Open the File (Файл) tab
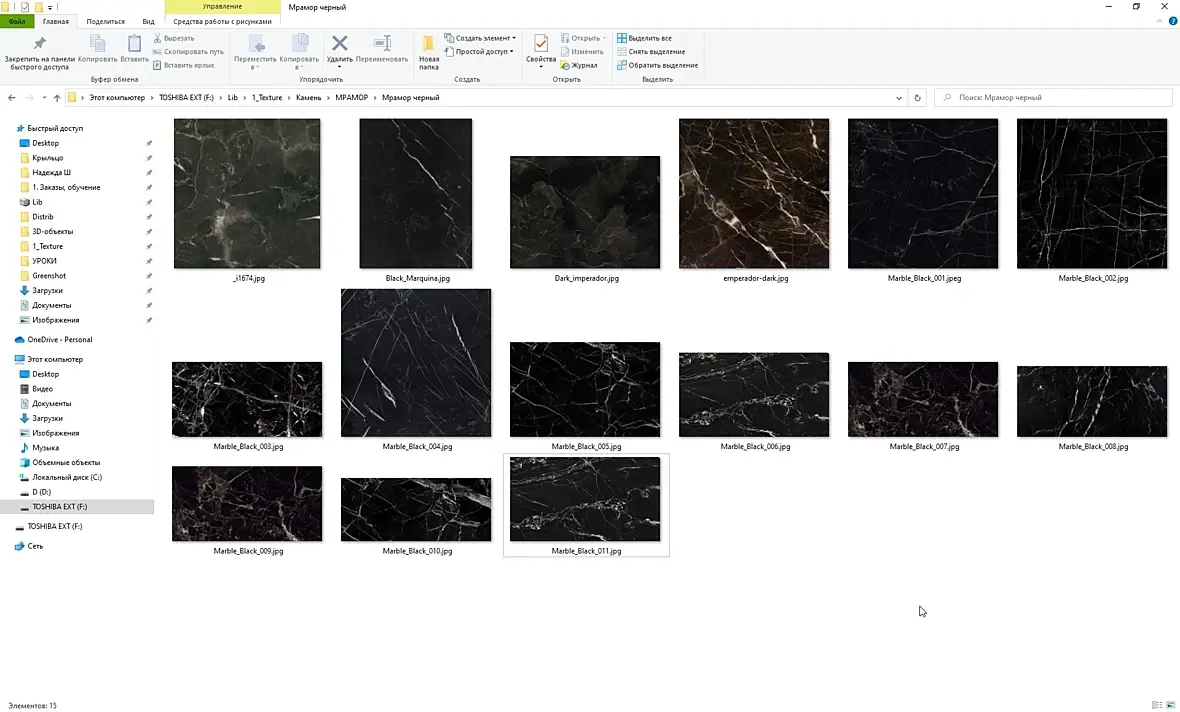 [17, 22]
